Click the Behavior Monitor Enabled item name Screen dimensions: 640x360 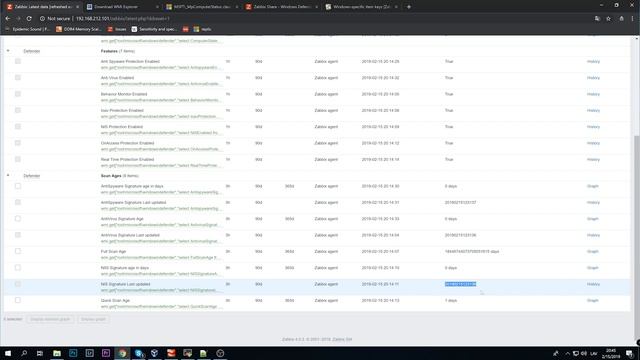pos(124,94)
